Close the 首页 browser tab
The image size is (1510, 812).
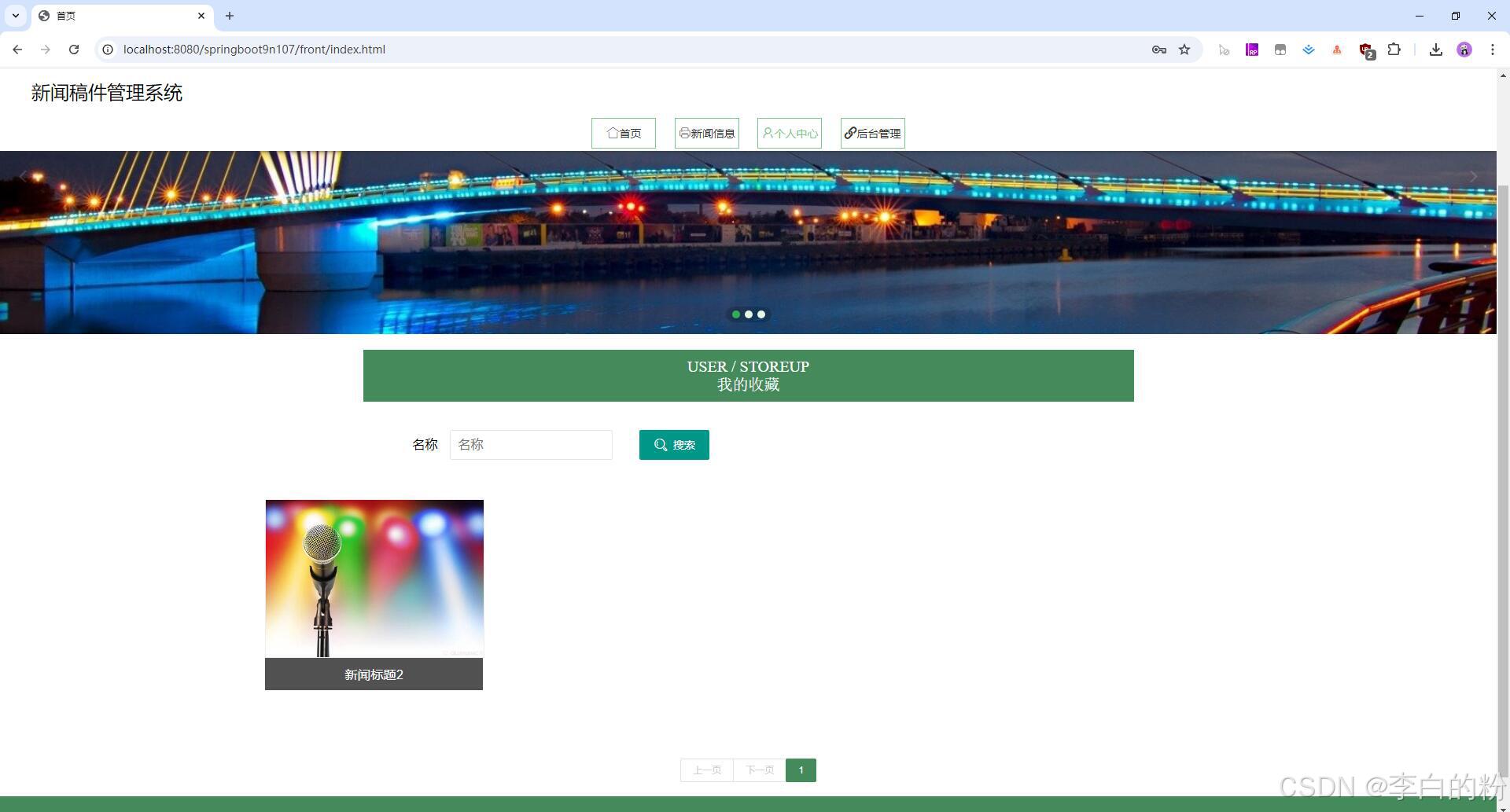(201, 16)
